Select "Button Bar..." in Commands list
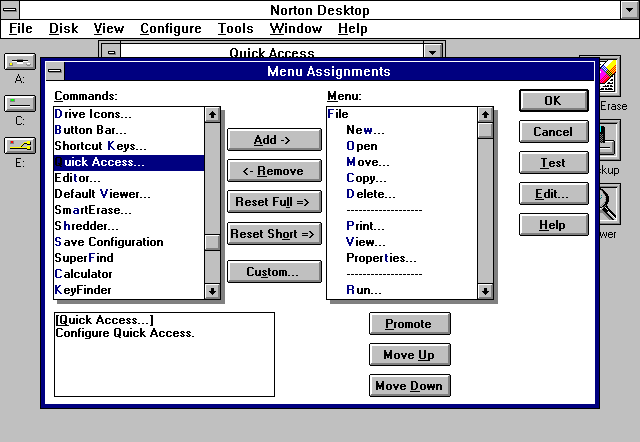640x442 pixels. click(129, 130)
